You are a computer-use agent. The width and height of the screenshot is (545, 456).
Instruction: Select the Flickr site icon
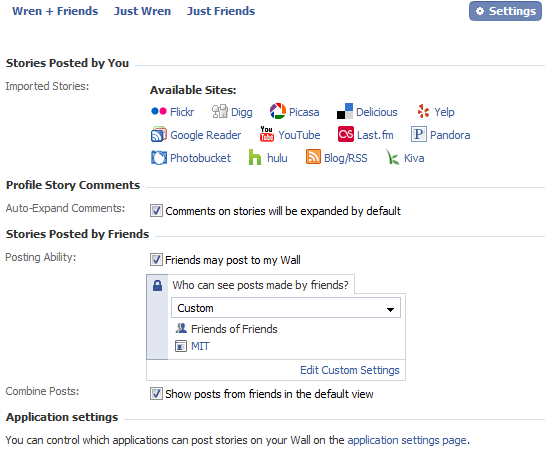click(x=159, y=111)
